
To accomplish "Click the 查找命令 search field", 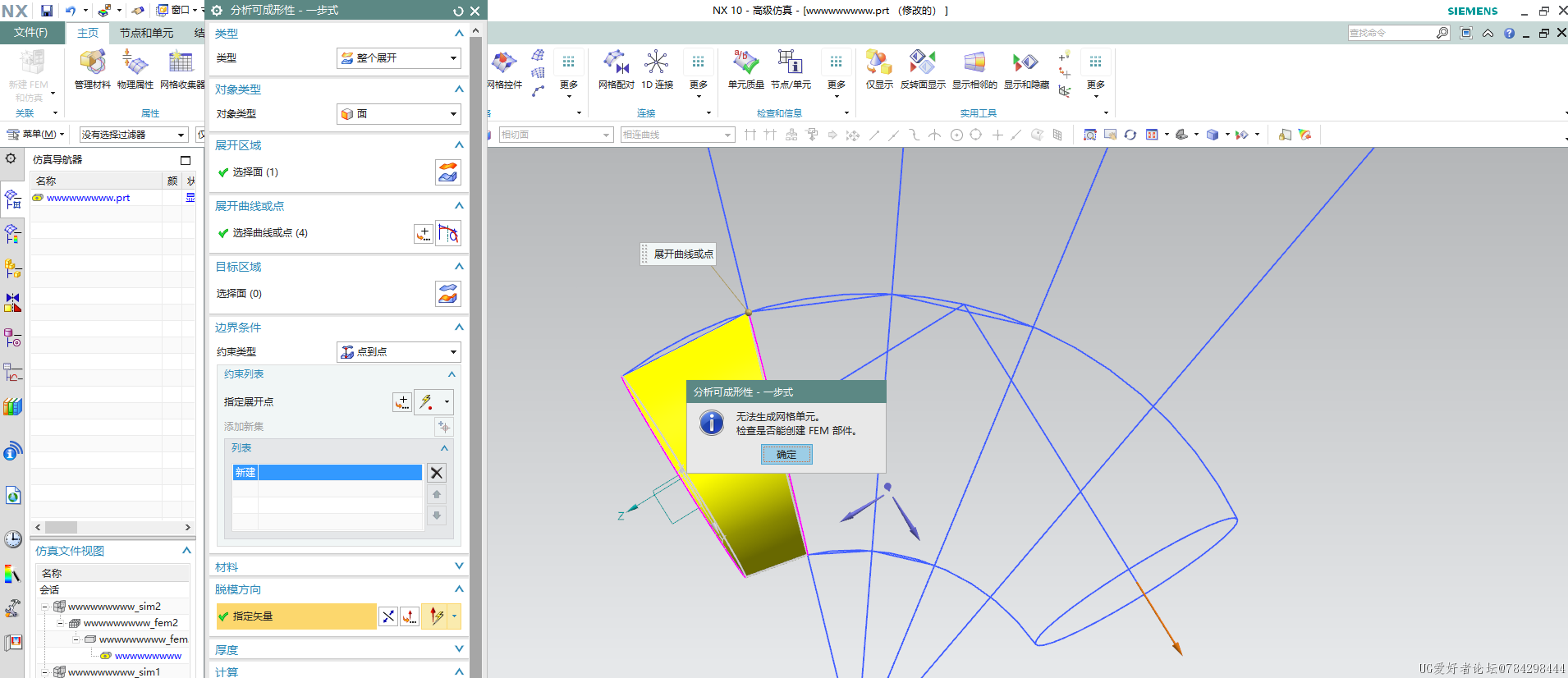I will pyautogui.click(x=1391, y=33).
